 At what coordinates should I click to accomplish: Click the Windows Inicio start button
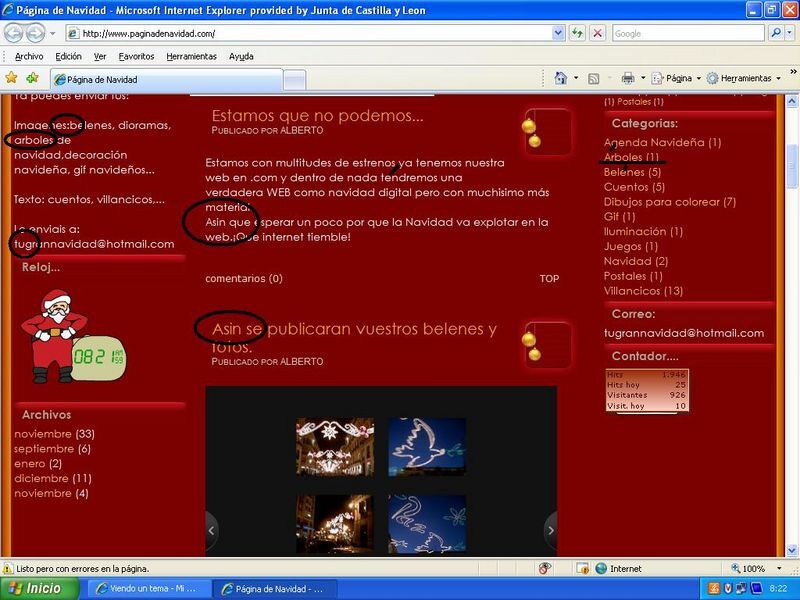(38, 589)
